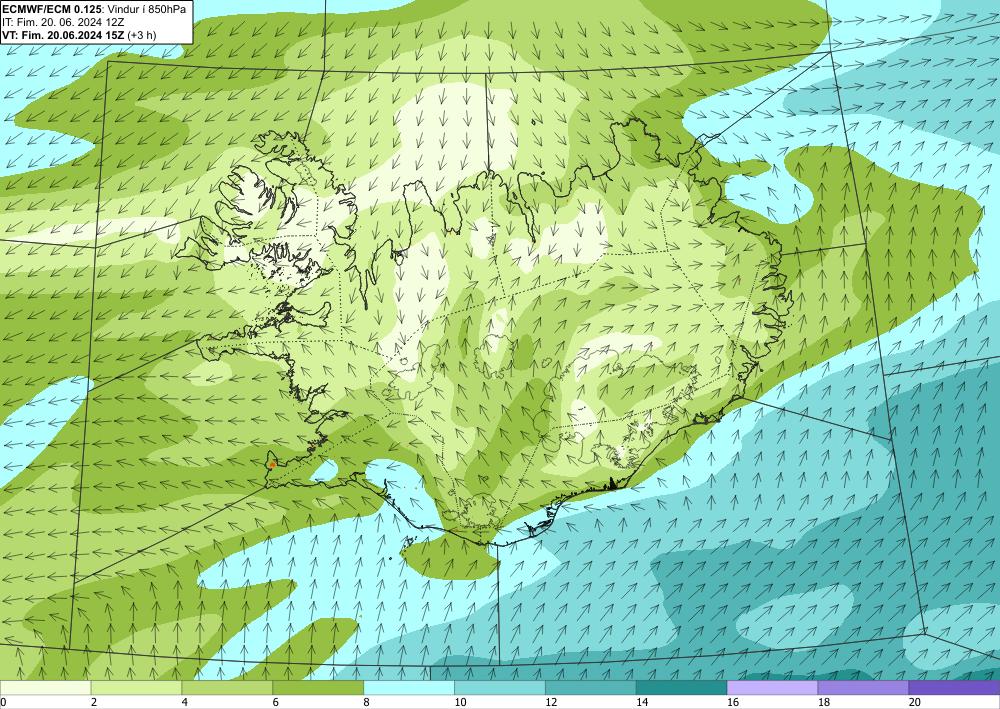The image size is (1000, 709).
Task: Click the '(+3 h)' forecast offset text
Action: [142, 35]
